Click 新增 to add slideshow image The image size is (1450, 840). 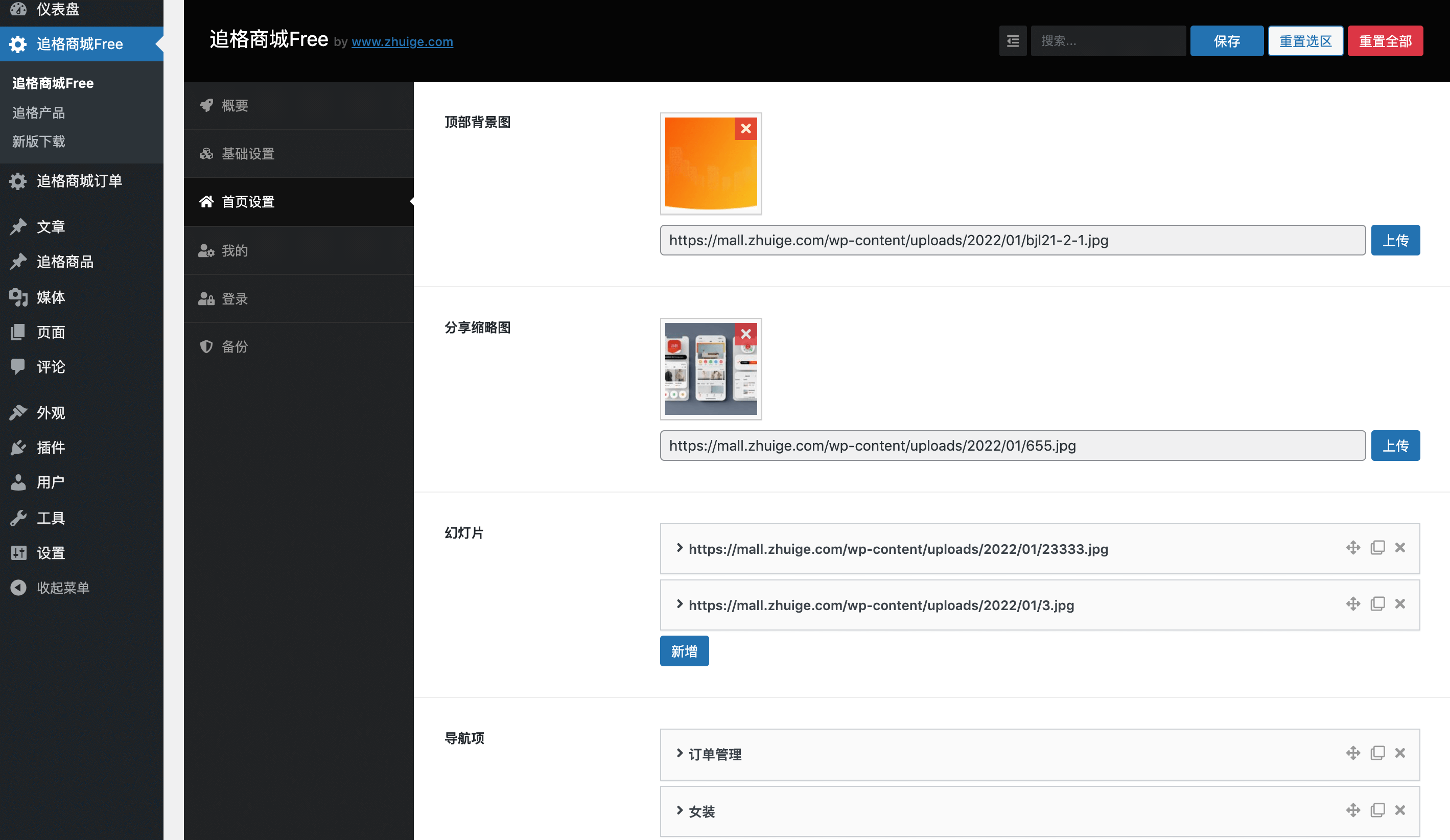point(684,651)
